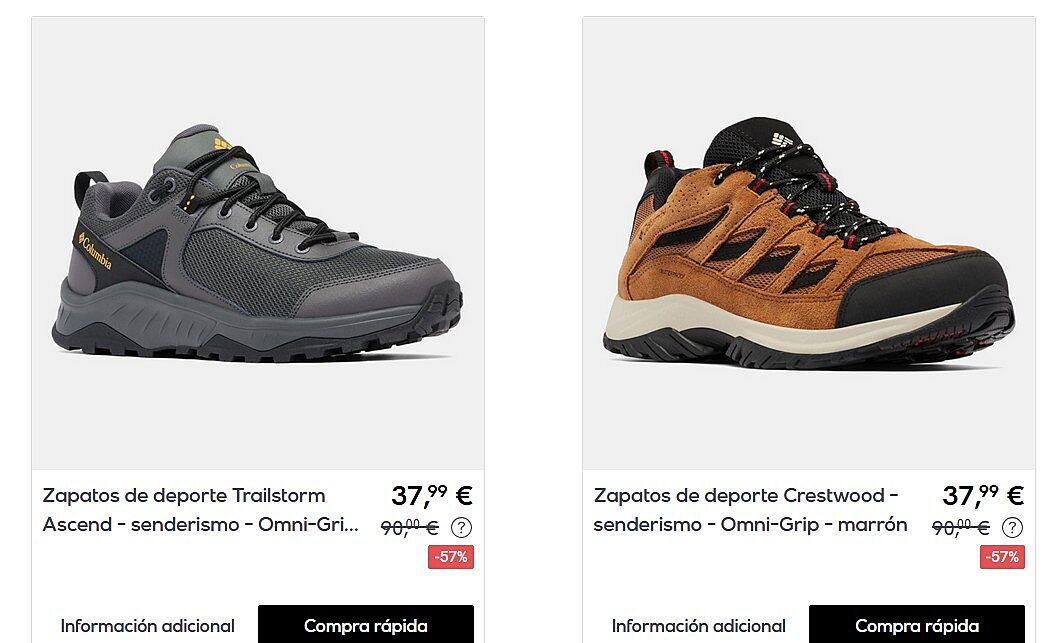Open price info icon for Trailstorm Ascend
The height and width of the screenshot is (643, 1055).
tap(461, 528)
